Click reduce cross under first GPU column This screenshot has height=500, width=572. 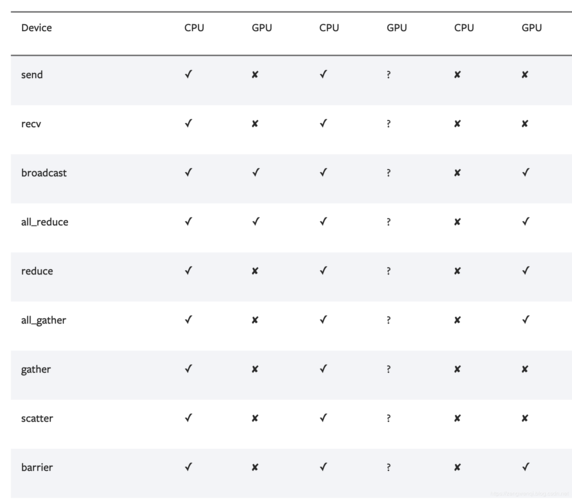[x=255, y=271]
